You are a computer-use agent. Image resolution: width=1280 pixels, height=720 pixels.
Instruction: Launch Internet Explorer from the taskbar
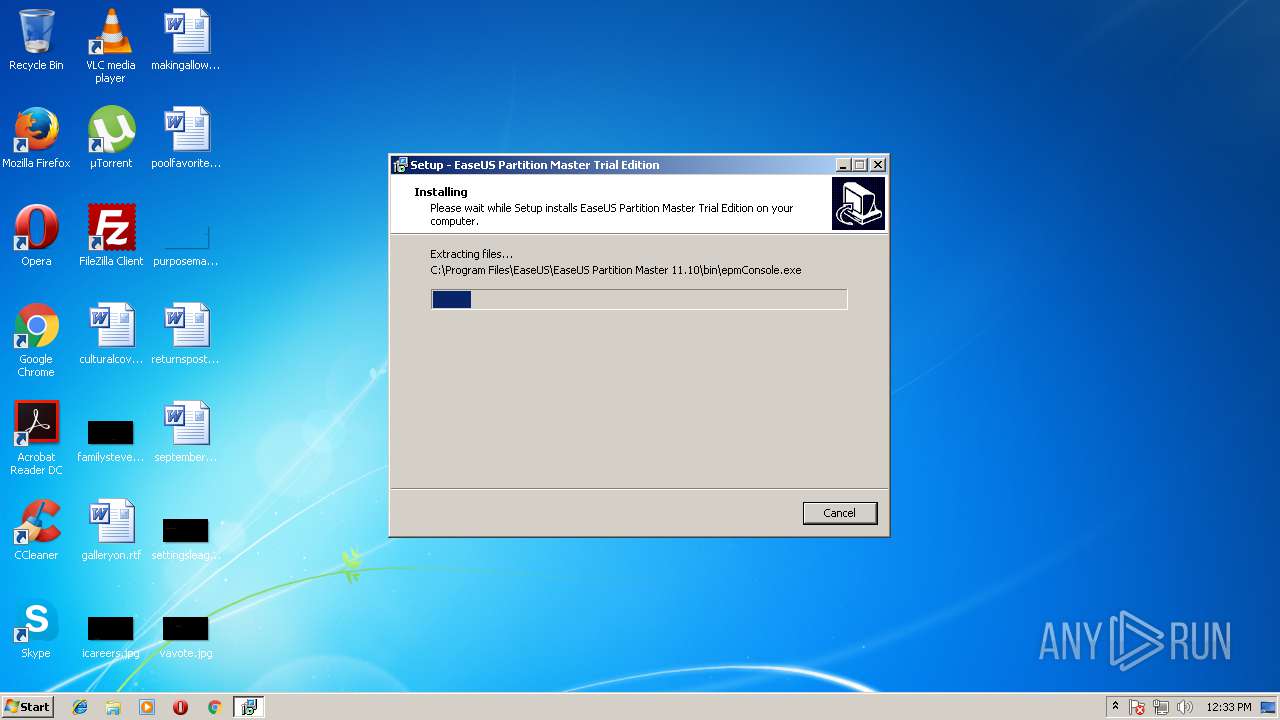point(80,707)
